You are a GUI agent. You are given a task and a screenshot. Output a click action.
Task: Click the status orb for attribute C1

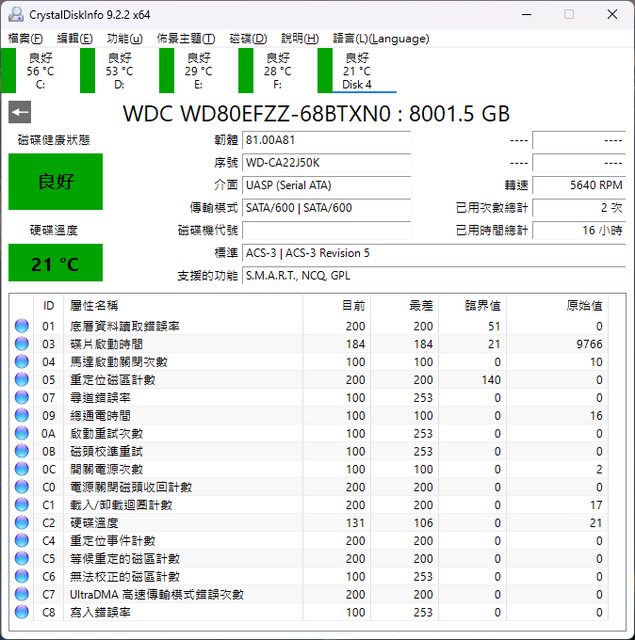(22, 504)
